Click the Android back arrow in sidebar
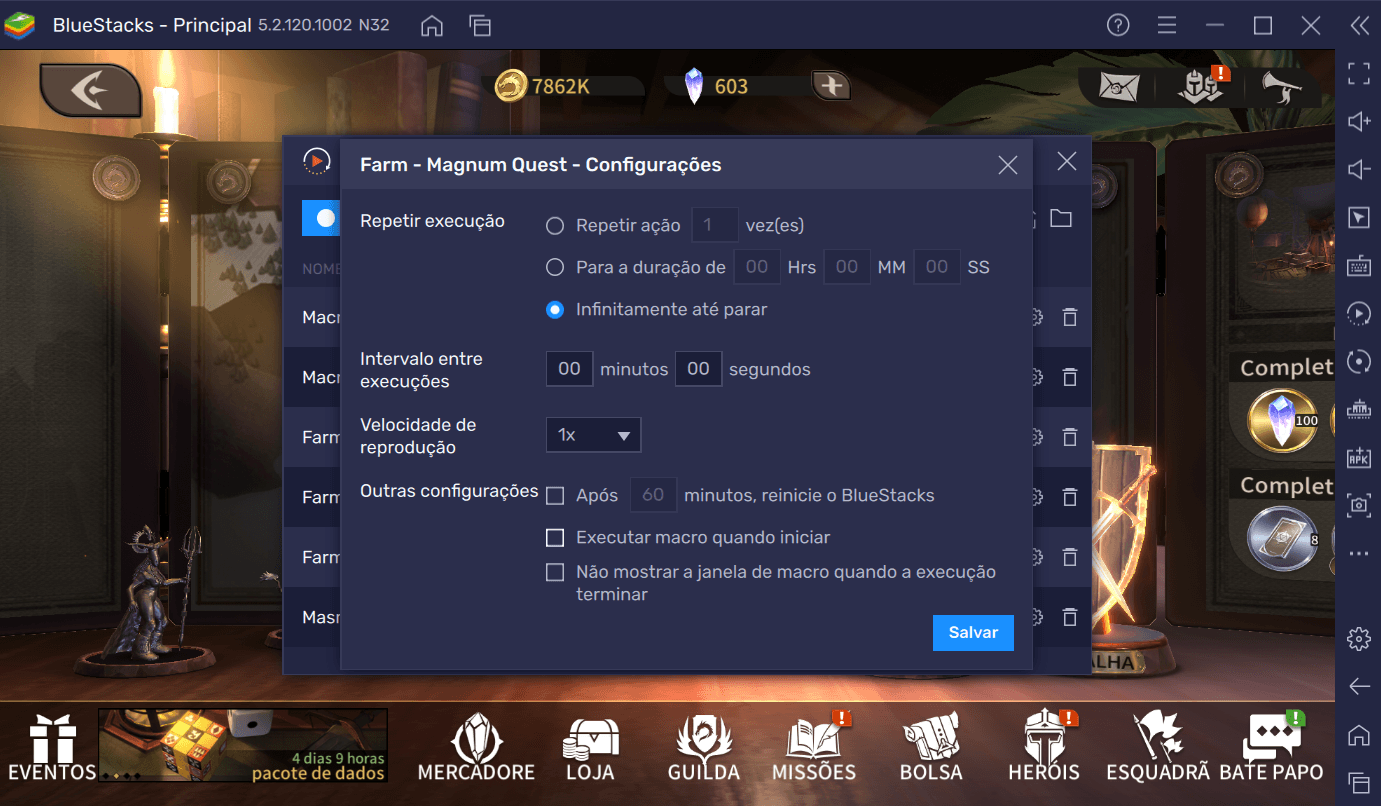 tap(1358, 686)
